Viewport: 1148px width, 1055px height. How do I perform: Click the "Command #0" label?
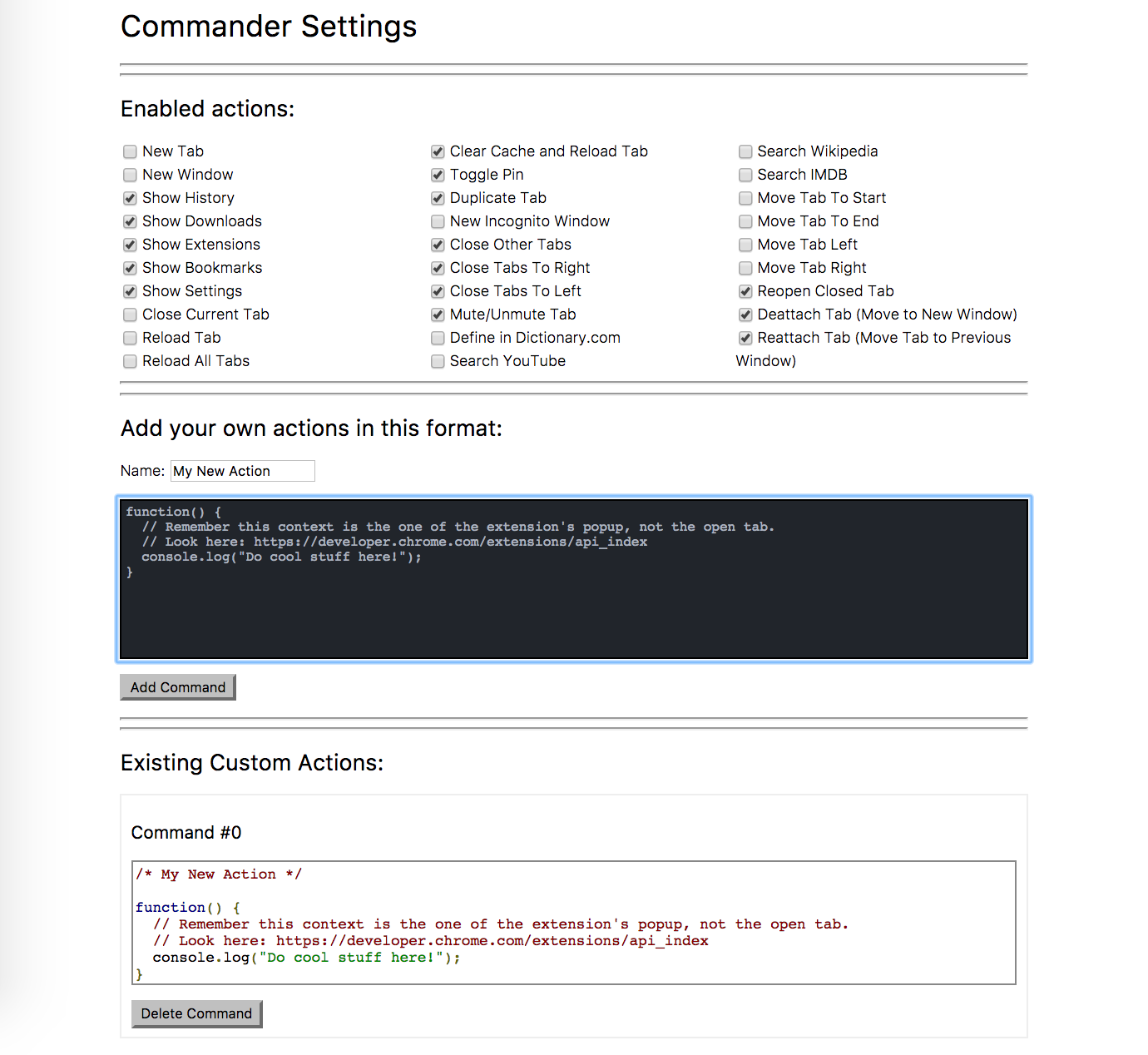[186, 833]
